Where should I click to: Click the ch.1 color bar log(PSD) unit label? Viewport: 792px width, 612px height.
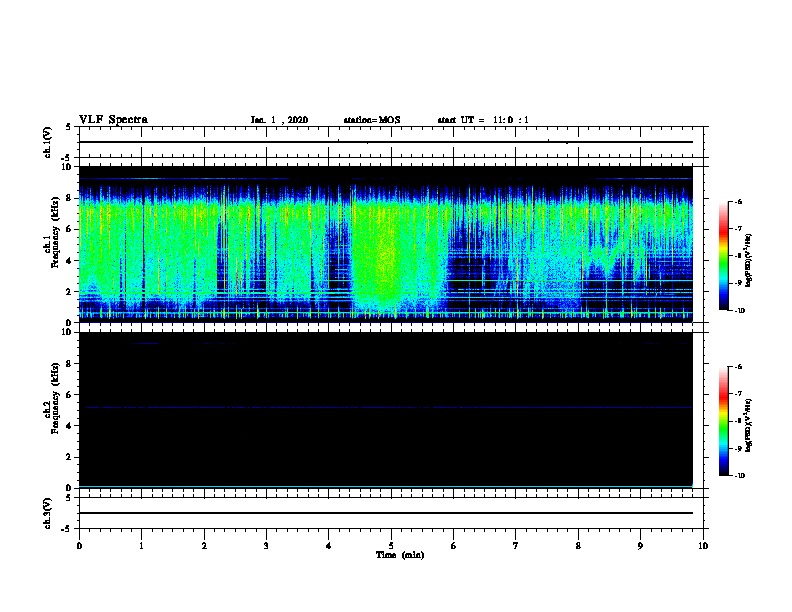pyautogui.click(x=748, y=260)
